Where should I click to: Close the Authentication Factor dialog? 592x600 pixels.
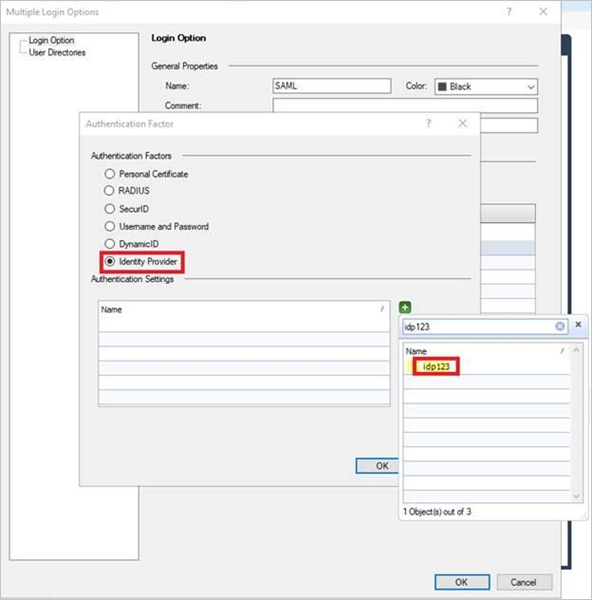click(462, 123)
